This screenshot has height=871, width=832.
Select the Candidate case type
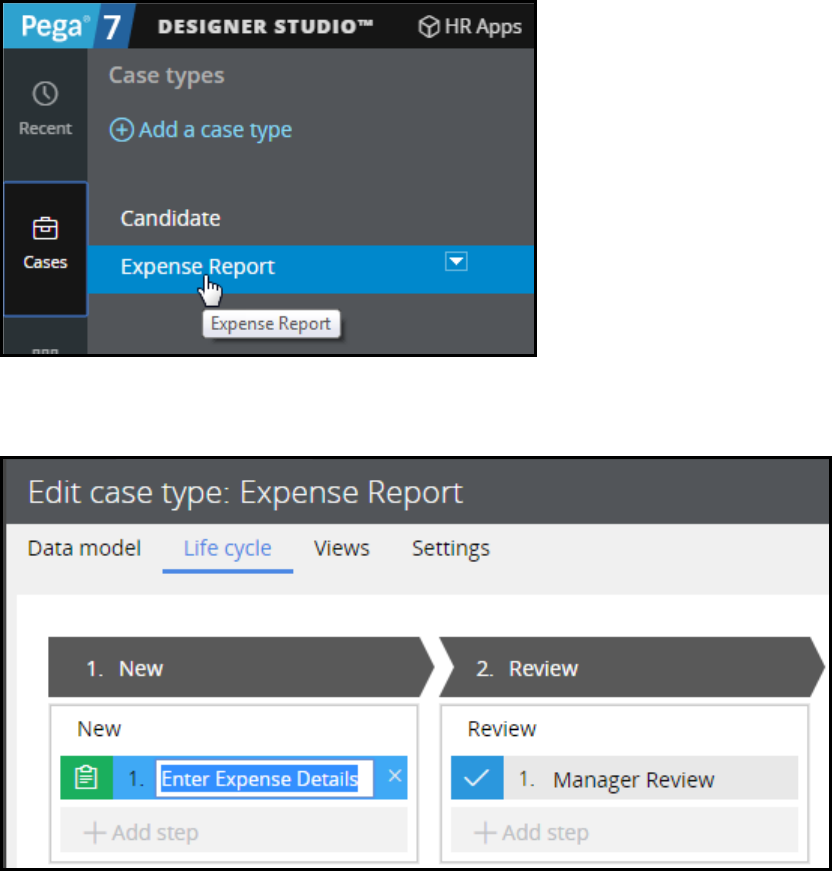click(171, 218)
